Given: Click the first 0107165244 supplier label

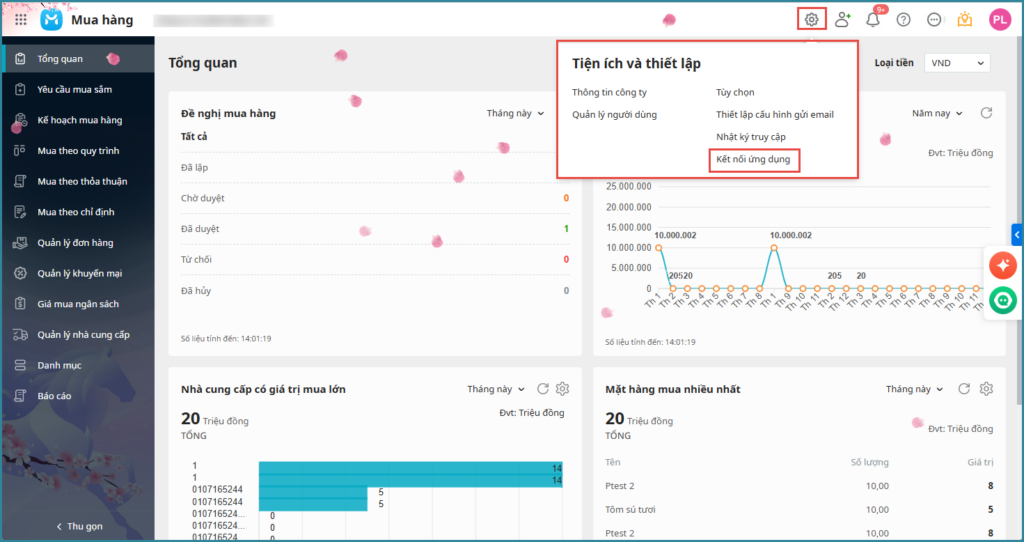Looking at the screenshot, I should pos(217,489).
